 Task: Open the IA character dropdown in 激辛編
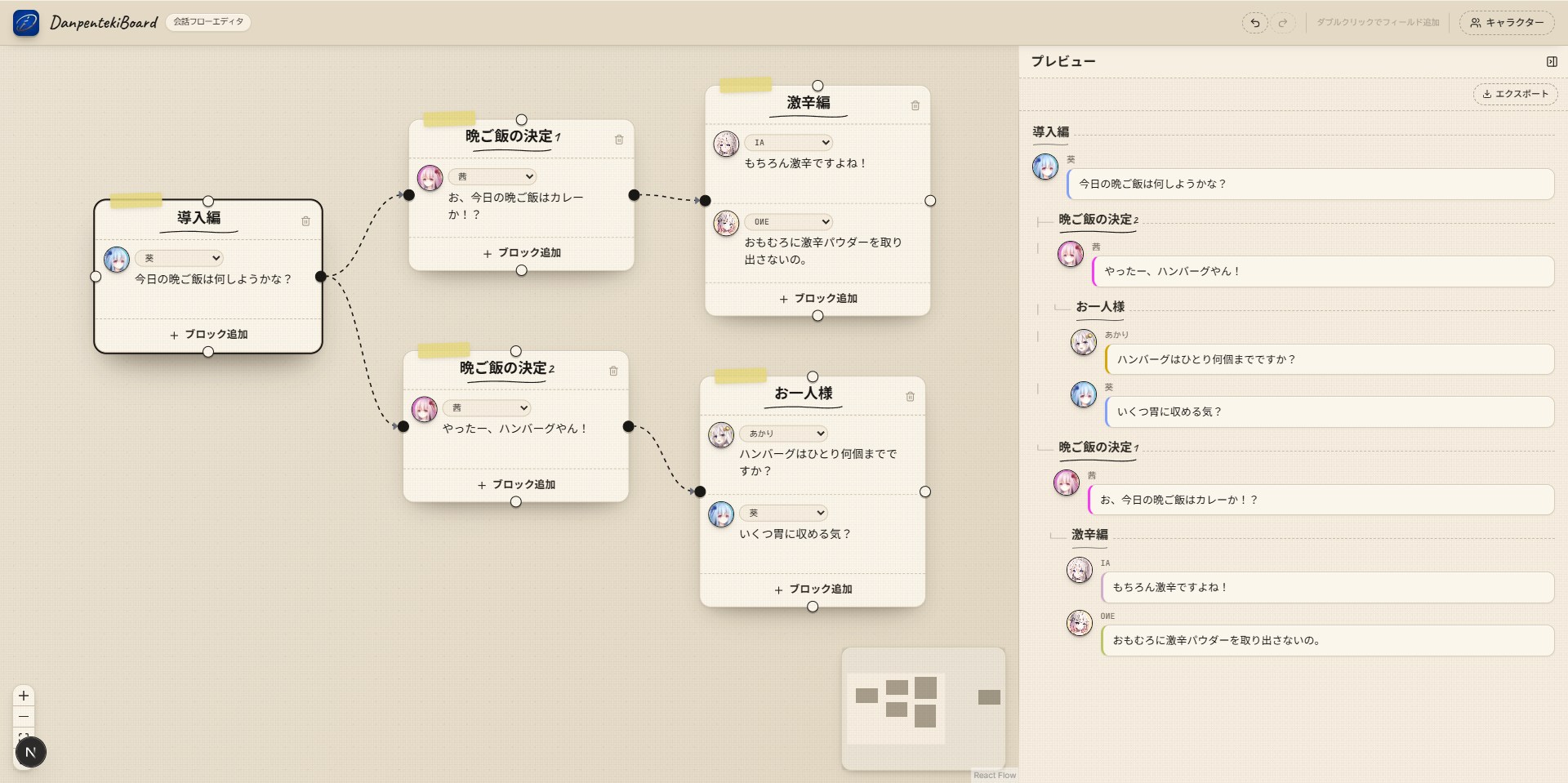(x=788, y=142)
